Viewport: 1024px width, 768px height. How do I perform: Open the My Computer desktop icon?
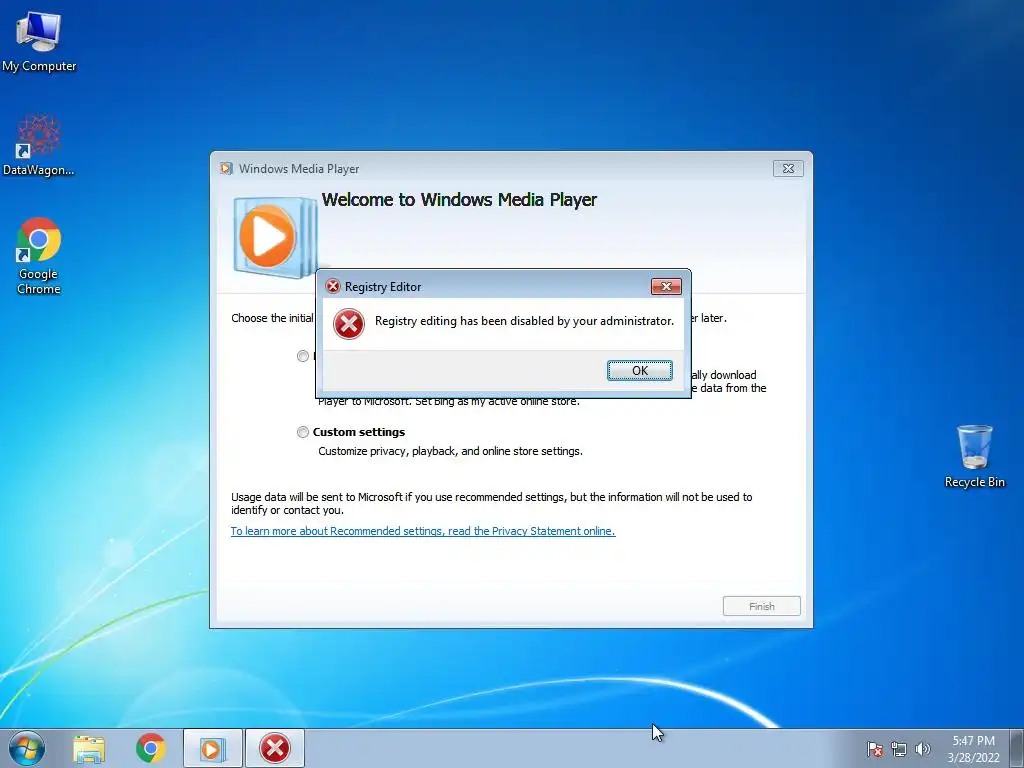coord(39,40)
